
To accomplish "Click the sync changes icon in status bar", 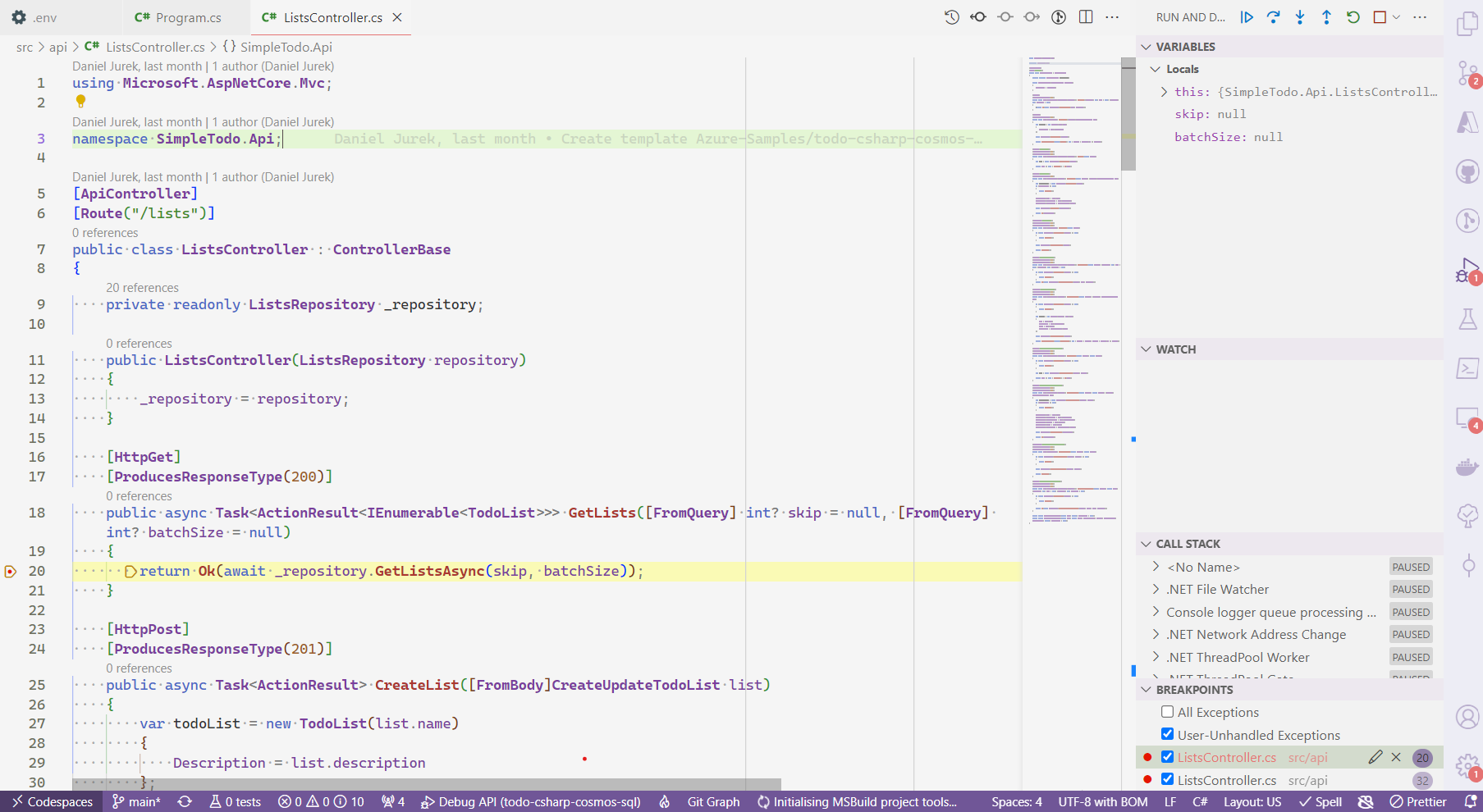I will pyautogui.click(x=185, y=801).
